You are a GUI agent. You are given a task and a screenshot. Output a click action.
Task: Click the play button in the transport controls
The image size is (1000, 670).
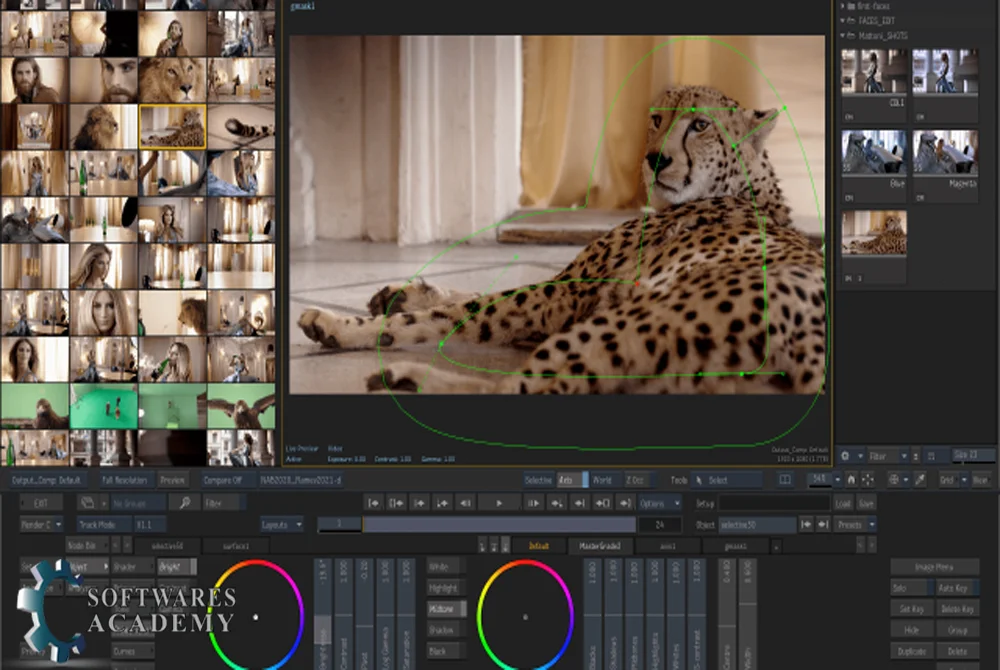[x=499, y=503]
